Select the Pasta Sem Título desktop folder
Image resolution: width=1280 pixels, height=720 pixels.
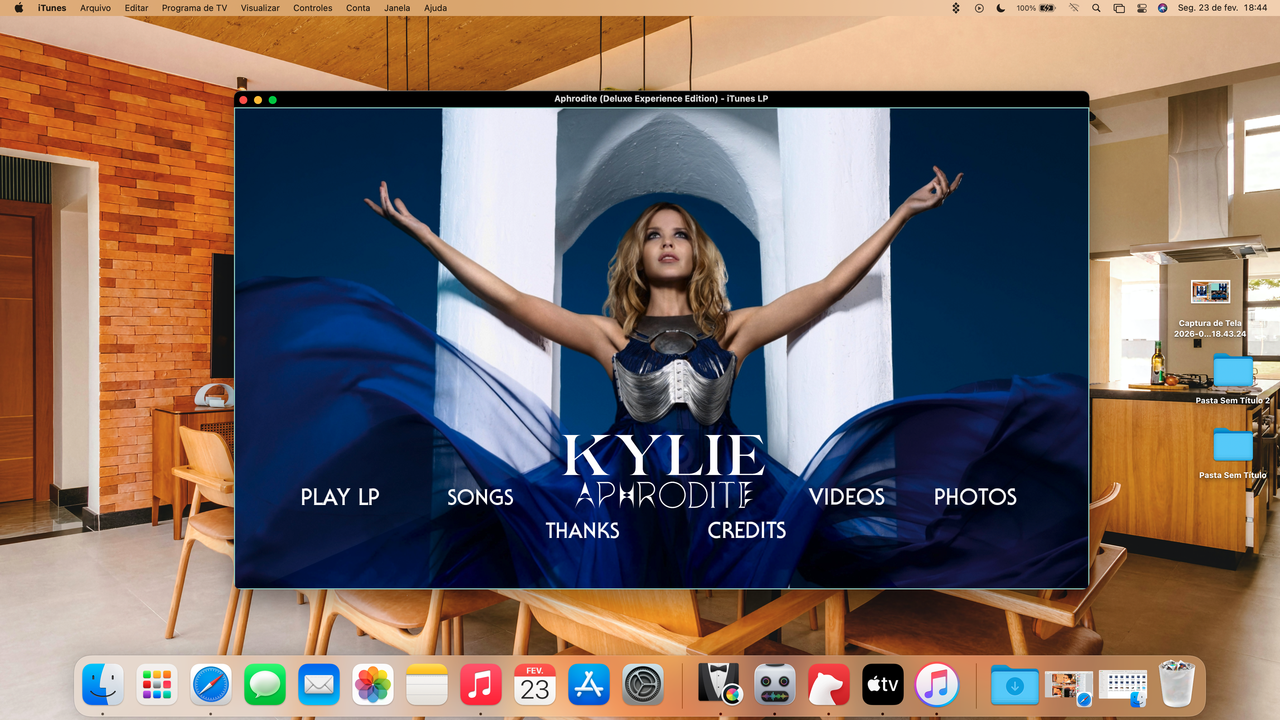(x=1233, y=454)
